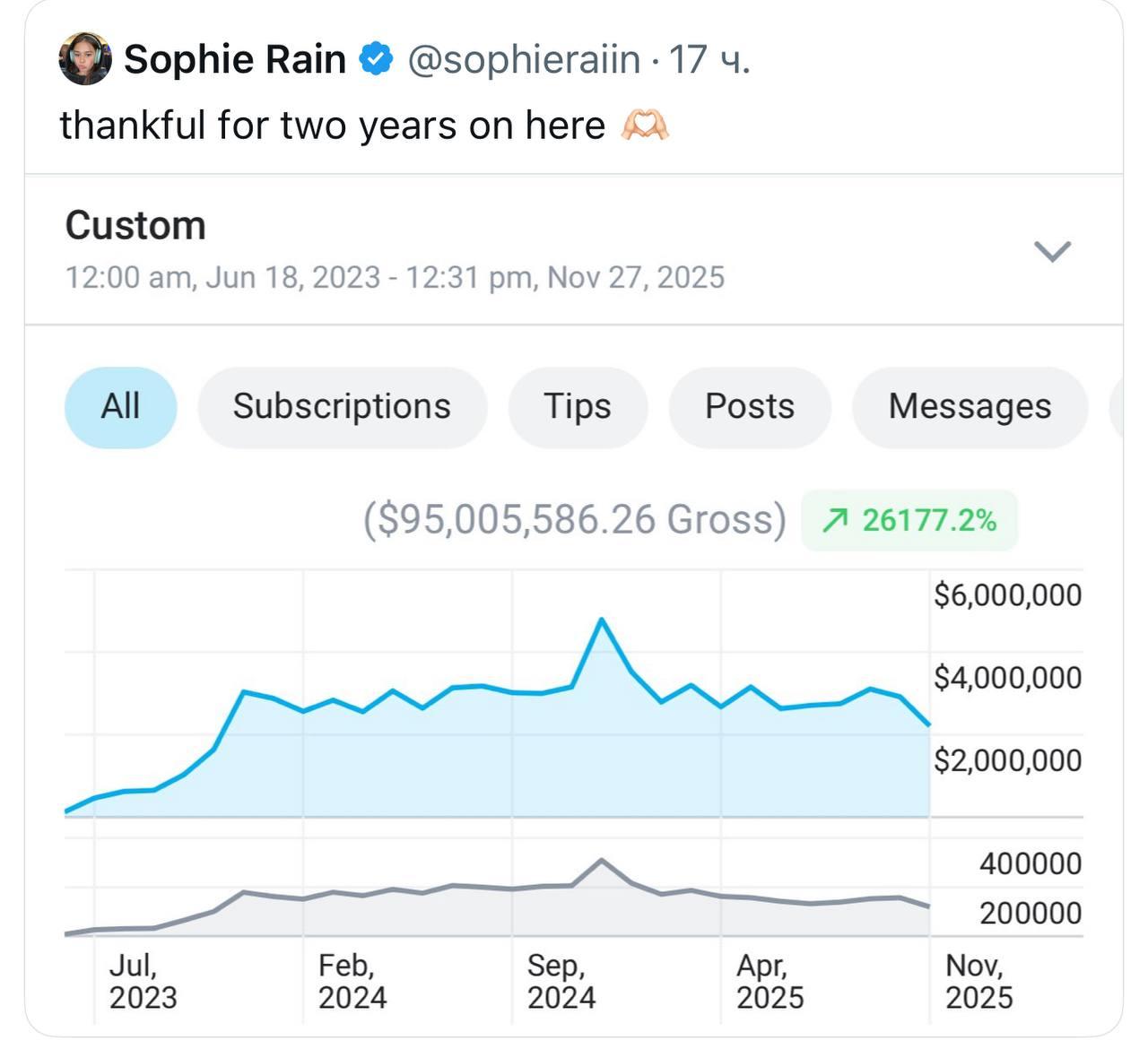Click Sophie Rain's profile avatar
Image resolution: width=1148 pixels, height=1058 pixels.
coord(85,59)
